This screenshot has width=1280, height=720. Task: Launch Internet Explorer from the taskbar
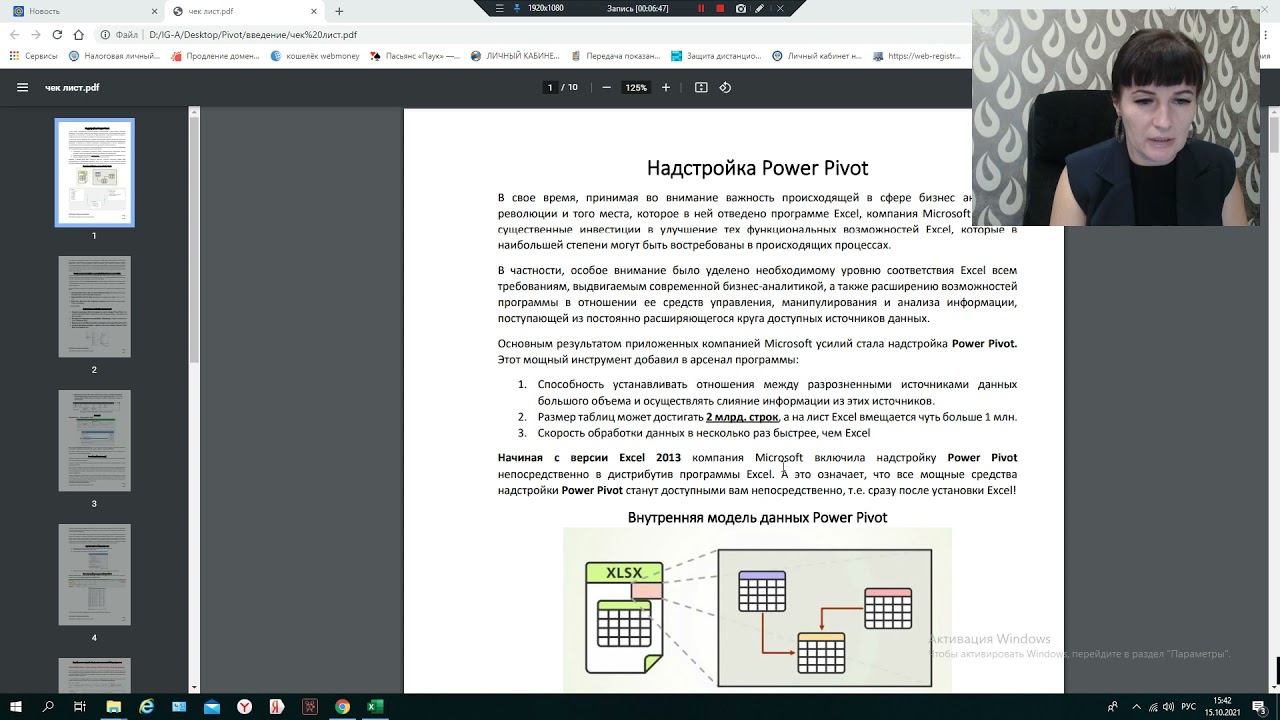(x=147, y=706)
